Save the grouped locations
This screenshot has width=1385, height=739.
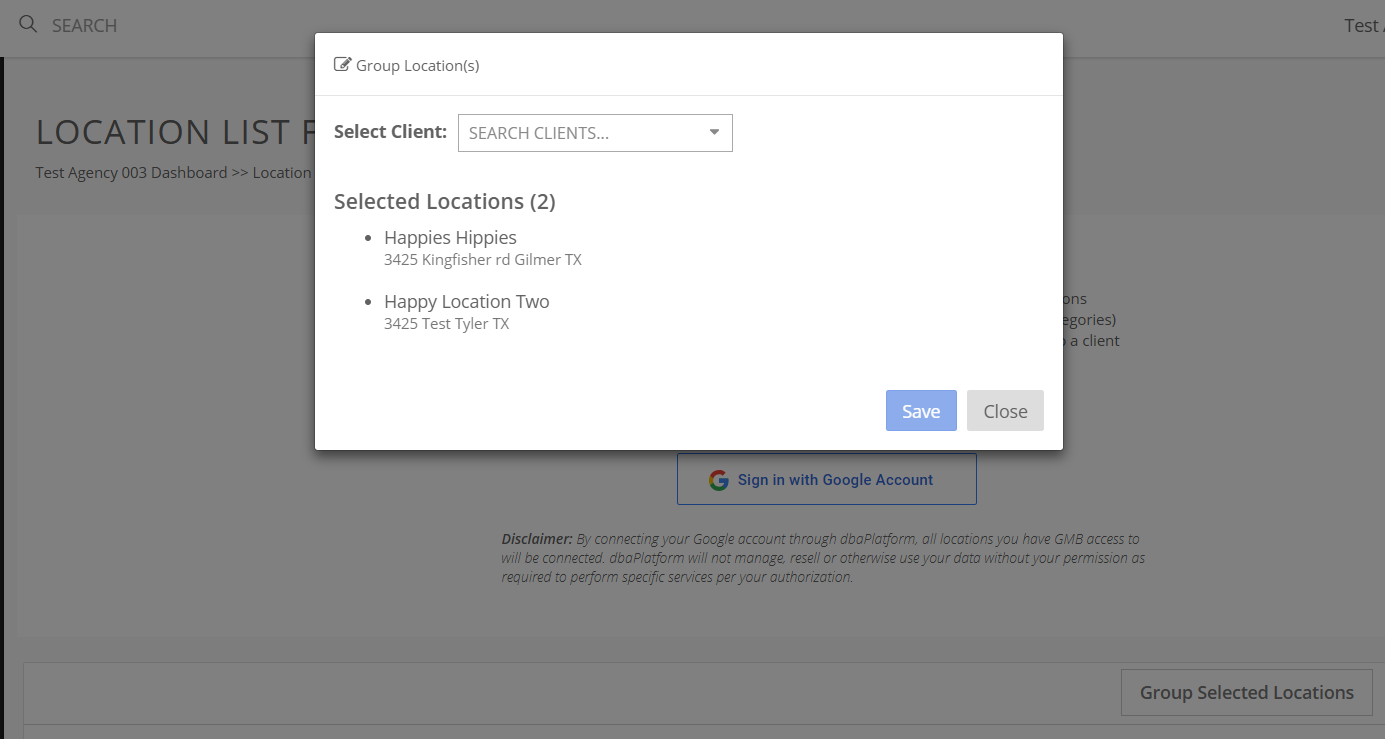(920, 411)
